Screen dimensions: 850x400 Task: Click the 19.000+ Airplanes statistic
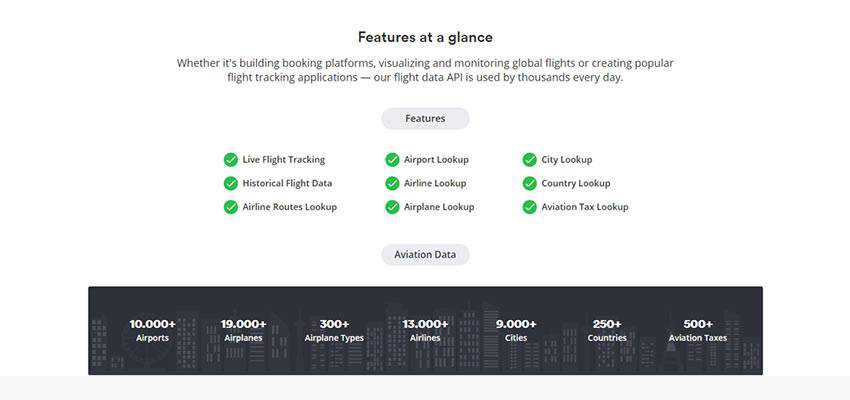[243, 330]
